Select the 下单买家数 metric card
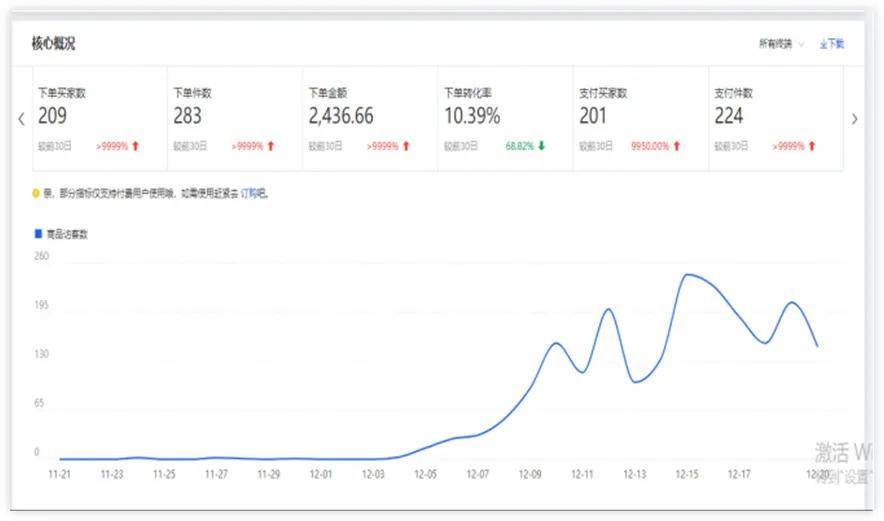Image resolution: width=884 pixels, height=521 pixels. [x=99, y=118]
